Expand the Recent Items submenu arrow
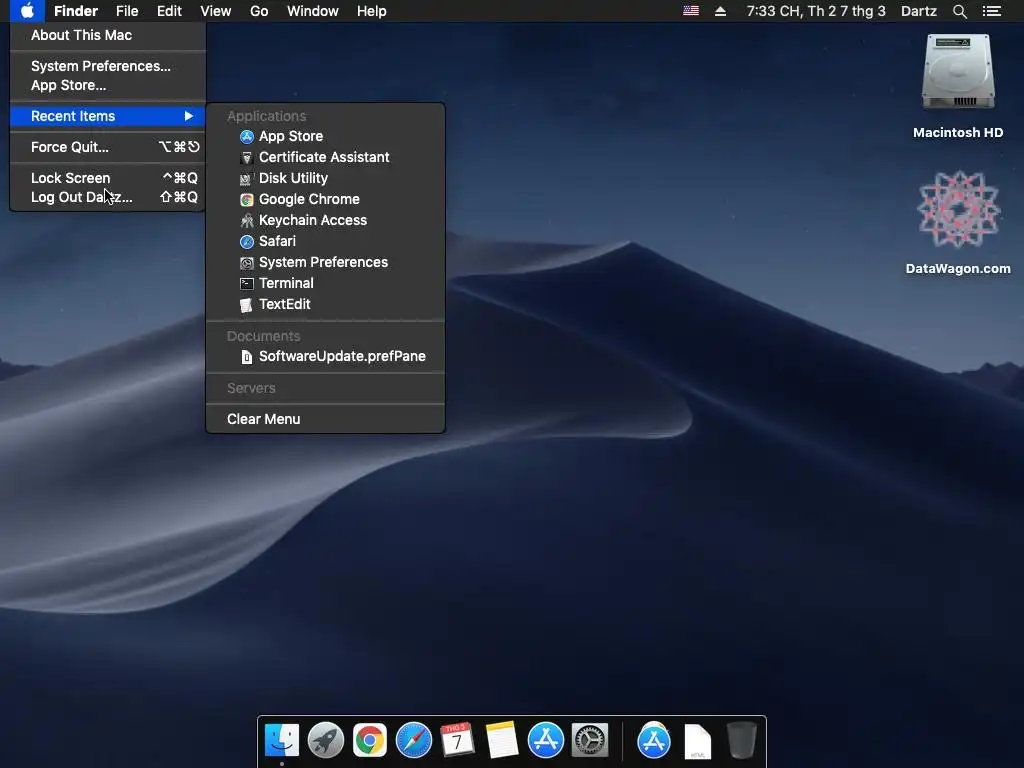Screen dimensions: 1024x768 coord(189,116)
